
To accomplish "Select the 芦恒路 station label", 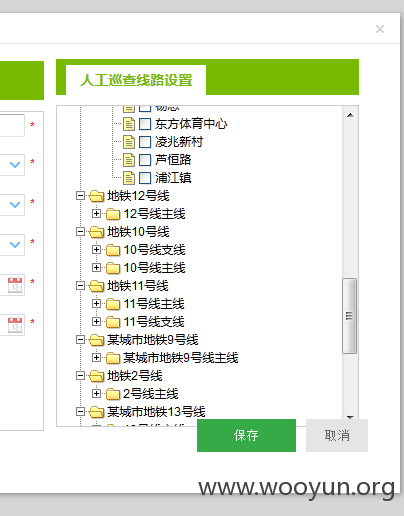I will 173,160.
